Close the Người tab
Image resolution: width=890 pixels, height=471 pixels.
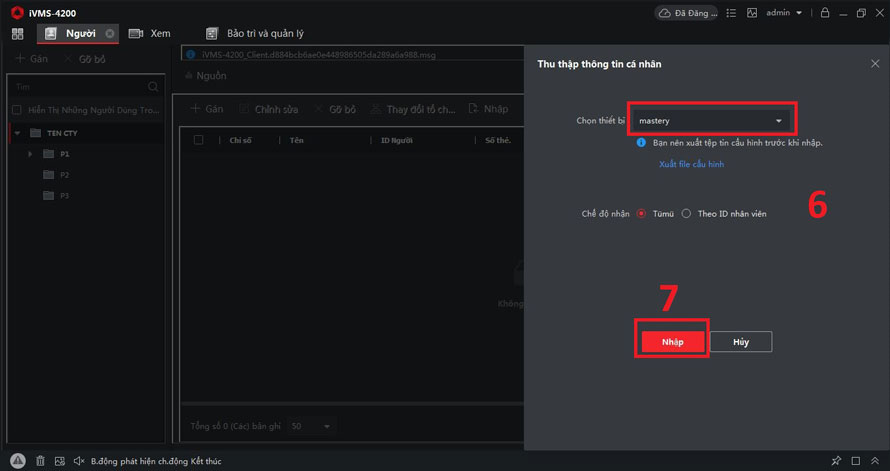coord(110,34)
